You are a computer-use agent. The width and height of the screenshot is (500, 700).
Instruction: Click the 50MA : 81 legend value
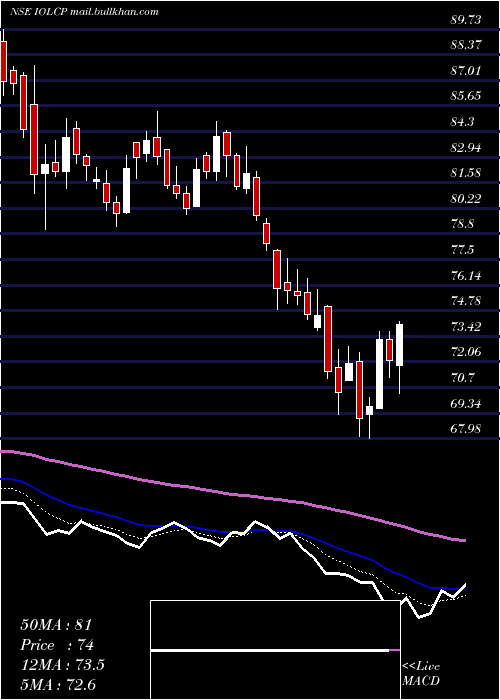(x=56, y=625)
